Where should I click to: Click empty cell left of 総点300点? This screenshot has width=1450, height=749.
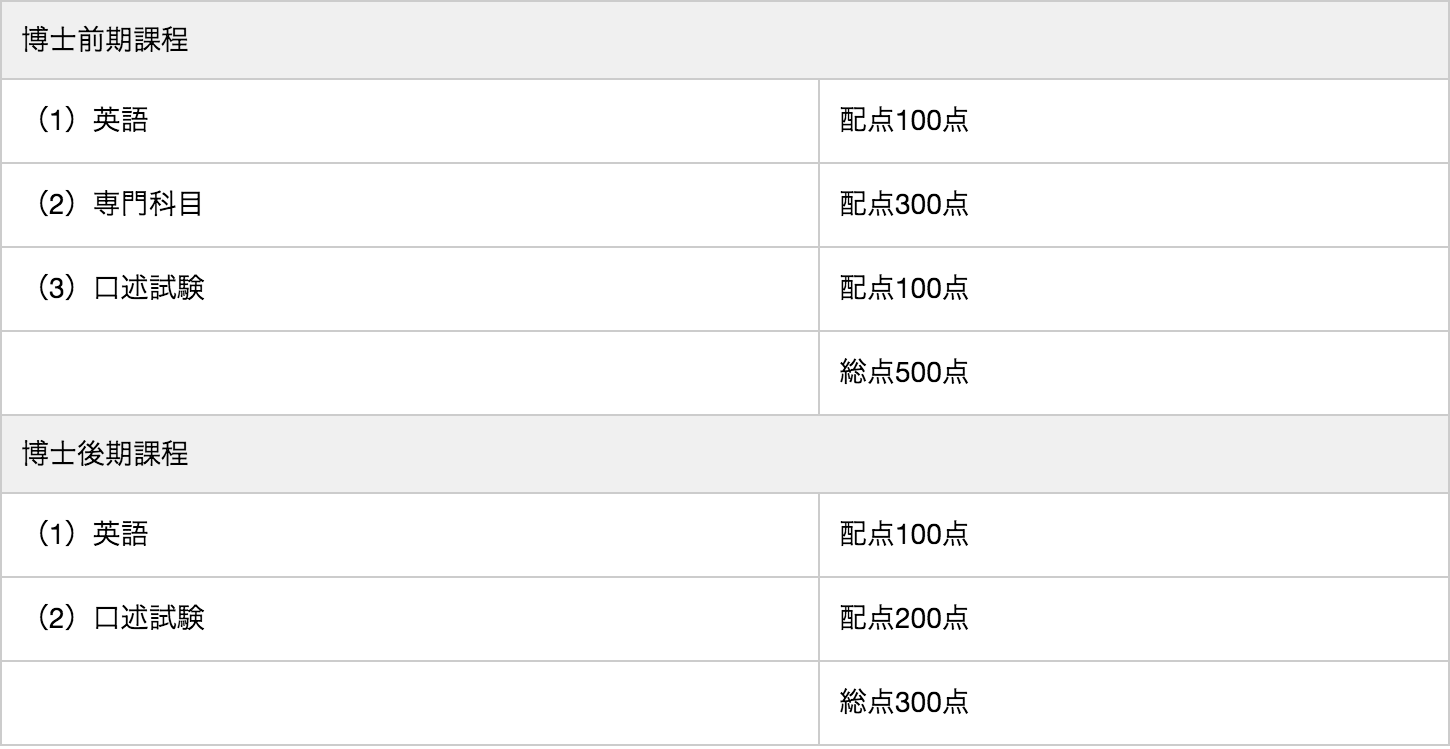point(409,703)
